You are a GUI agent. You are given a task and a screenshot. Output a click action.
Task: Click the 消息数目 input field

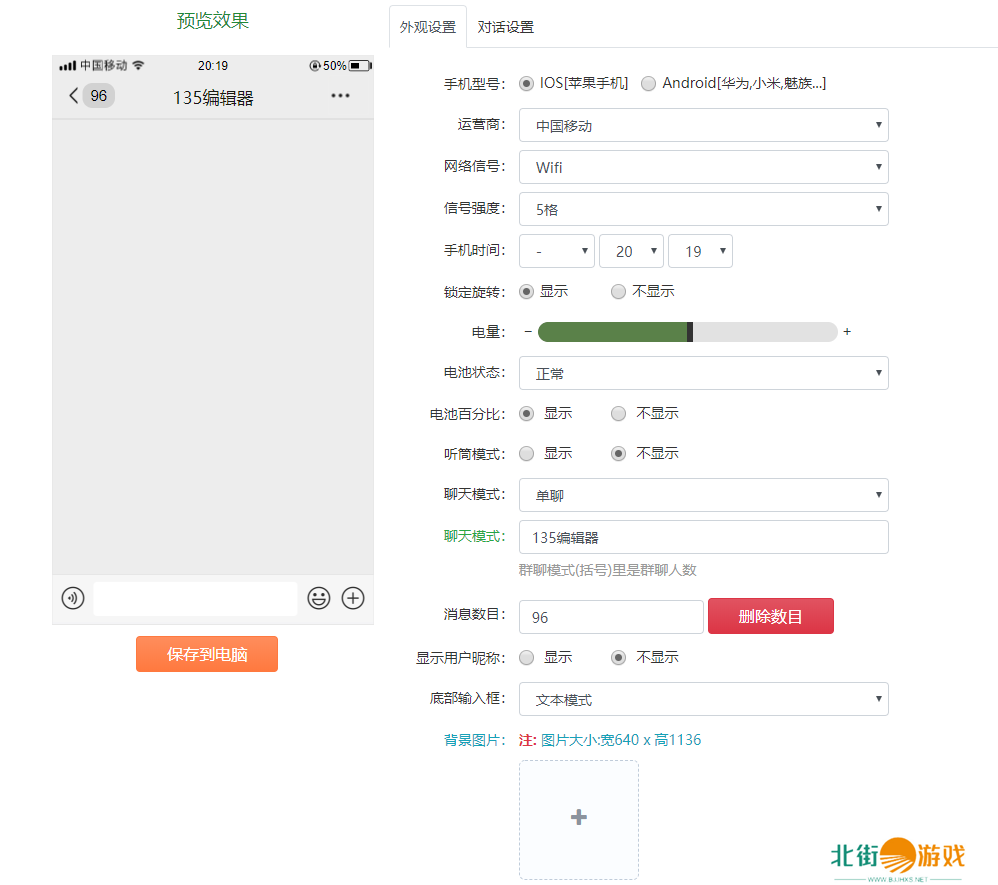pyautogui.click(x=611, y=617)
